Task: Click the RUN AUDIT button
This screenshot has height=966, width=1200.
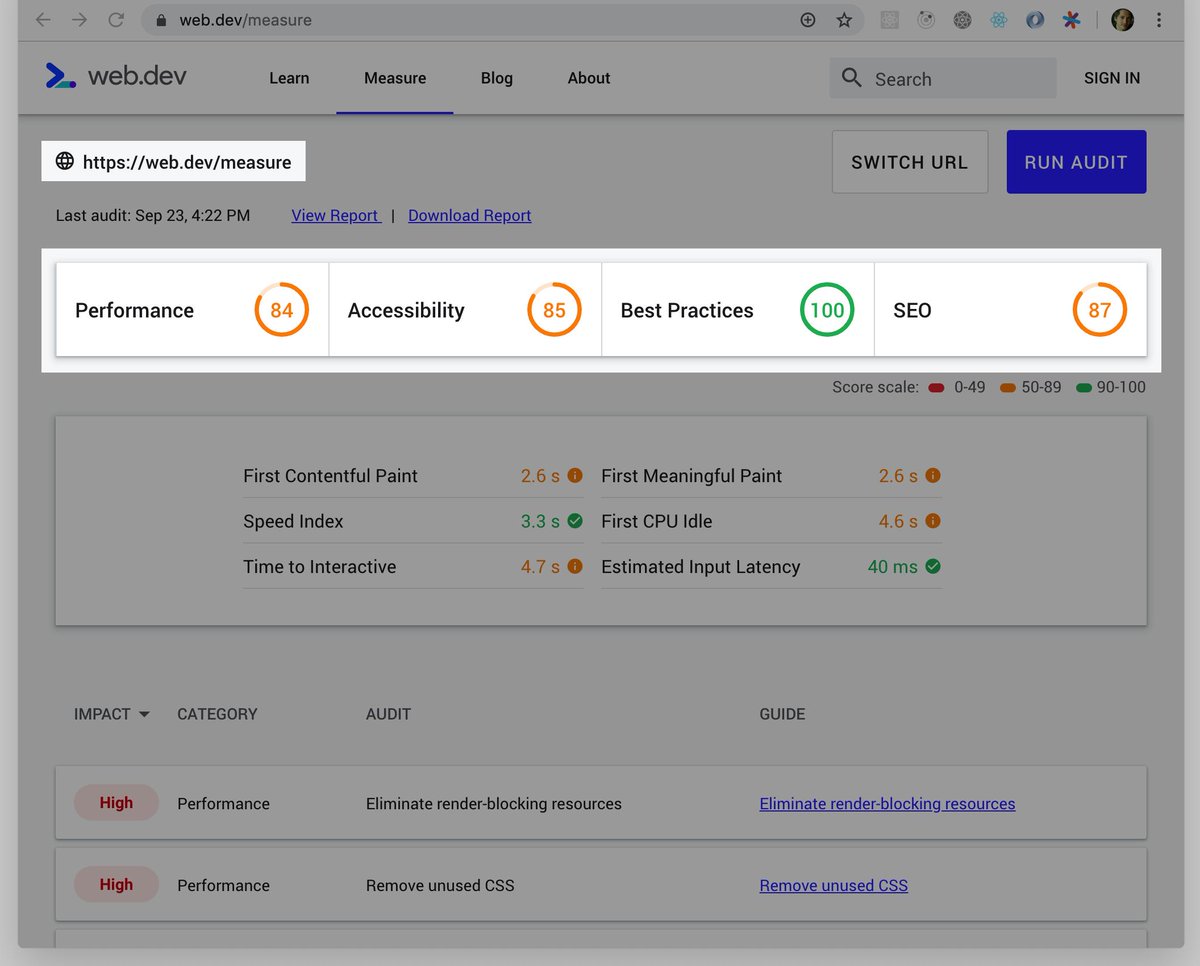Action: click(1076, 162)
